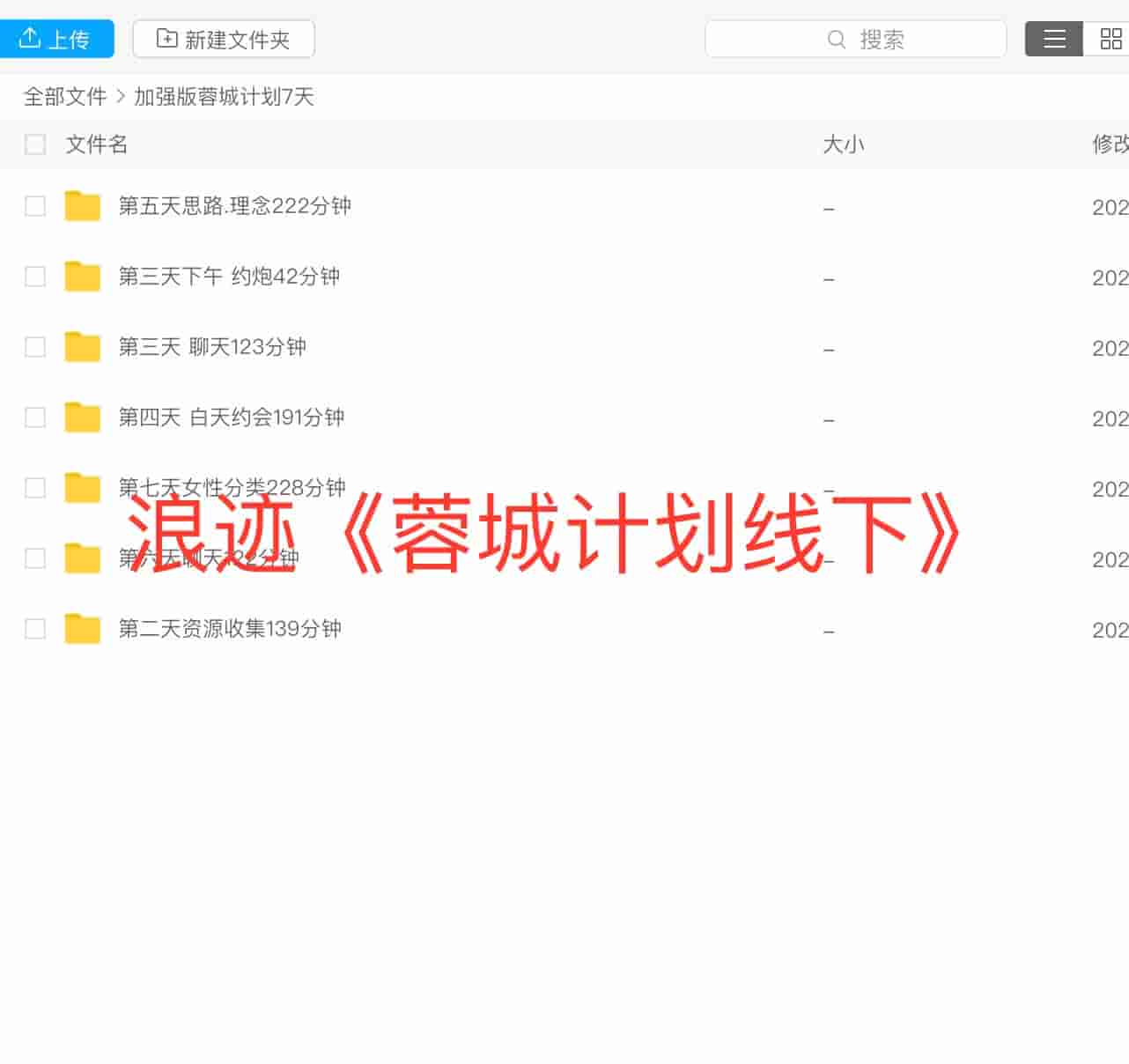Focus the 搜索 search field
This screenshot has height=1064, width=1129.
[856, 39]
